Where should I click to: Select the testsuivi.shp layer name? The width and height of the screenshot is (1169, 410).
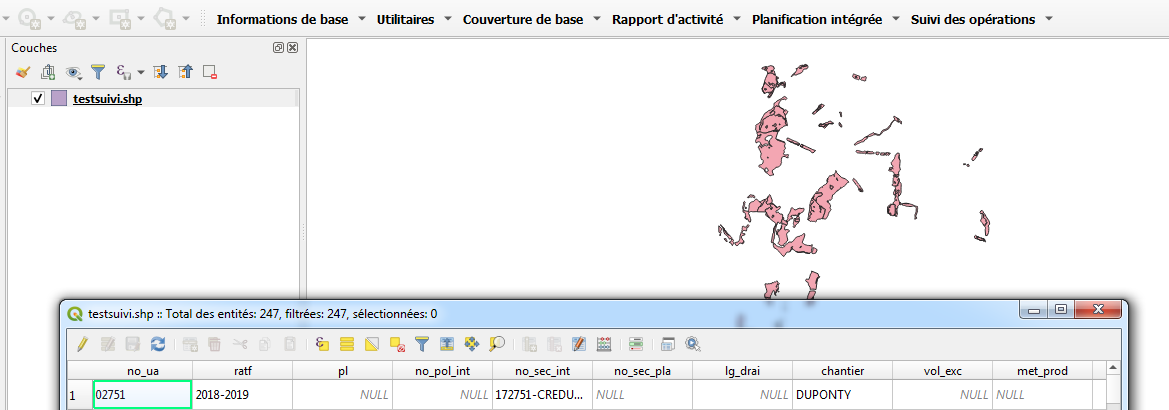[x=107, y=99]
